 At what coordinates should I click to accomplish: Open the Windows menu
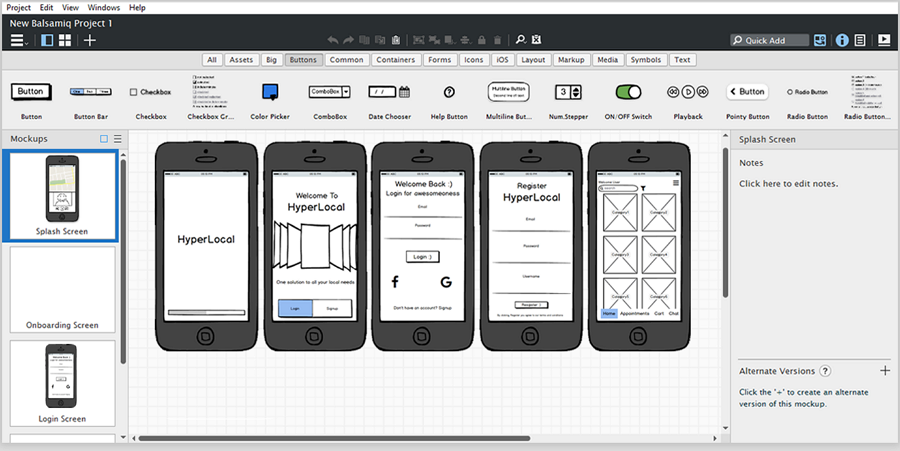click(104, 7)
